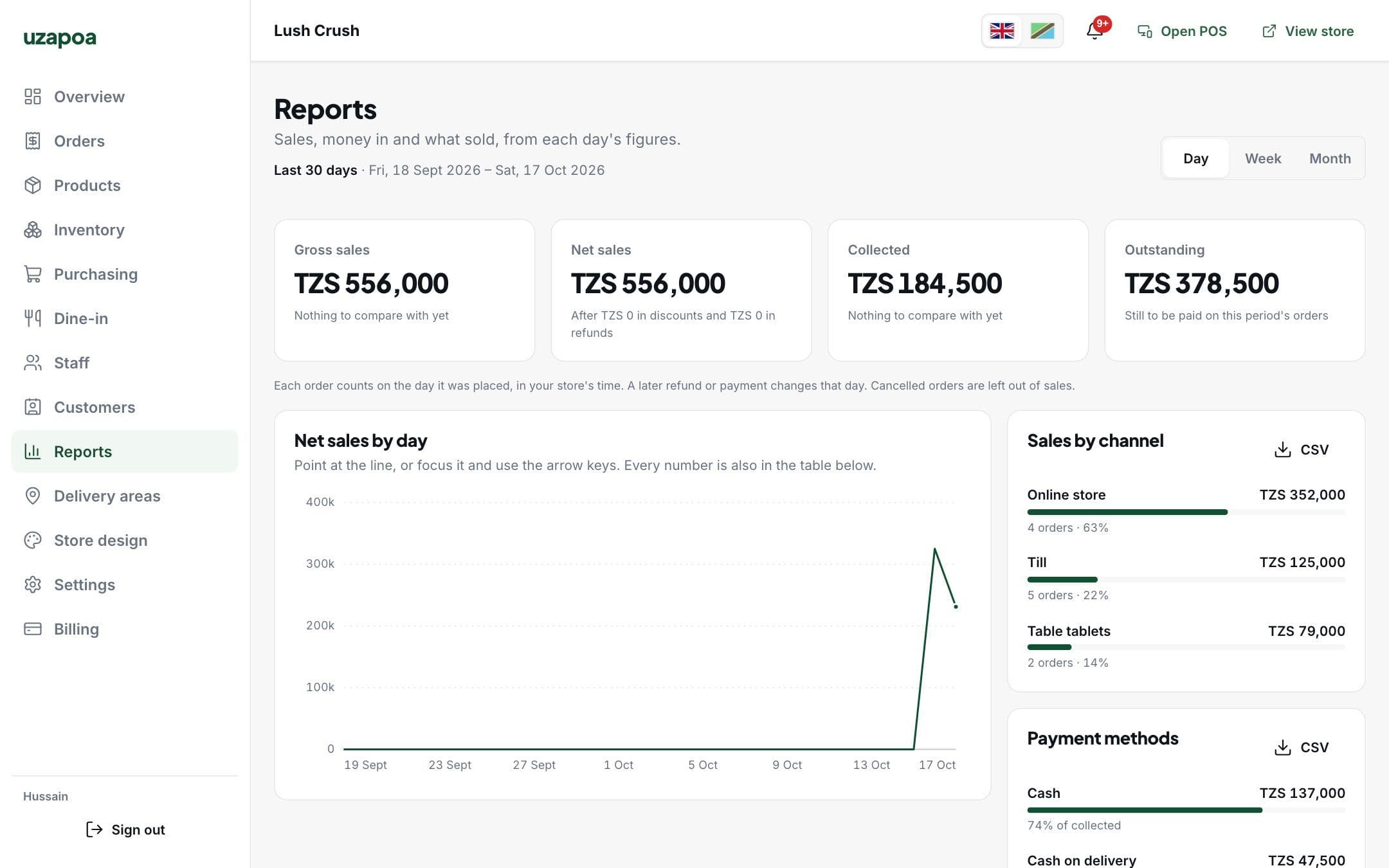Switch language to Tanzania flag
This screenshot has height=868, width=1389.
(1042, 31)
